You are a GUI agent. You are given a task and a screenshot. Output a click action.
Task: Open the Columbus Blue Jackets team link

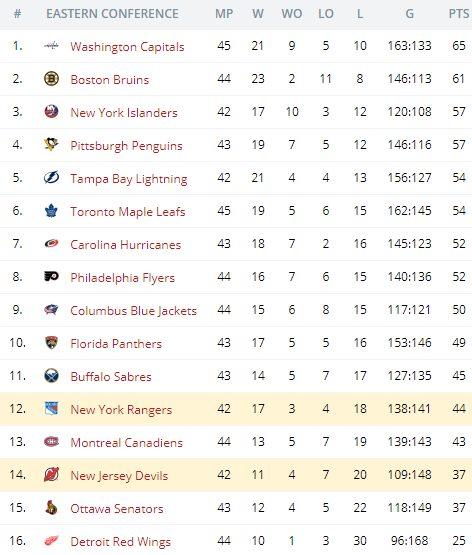click(133, 311)
